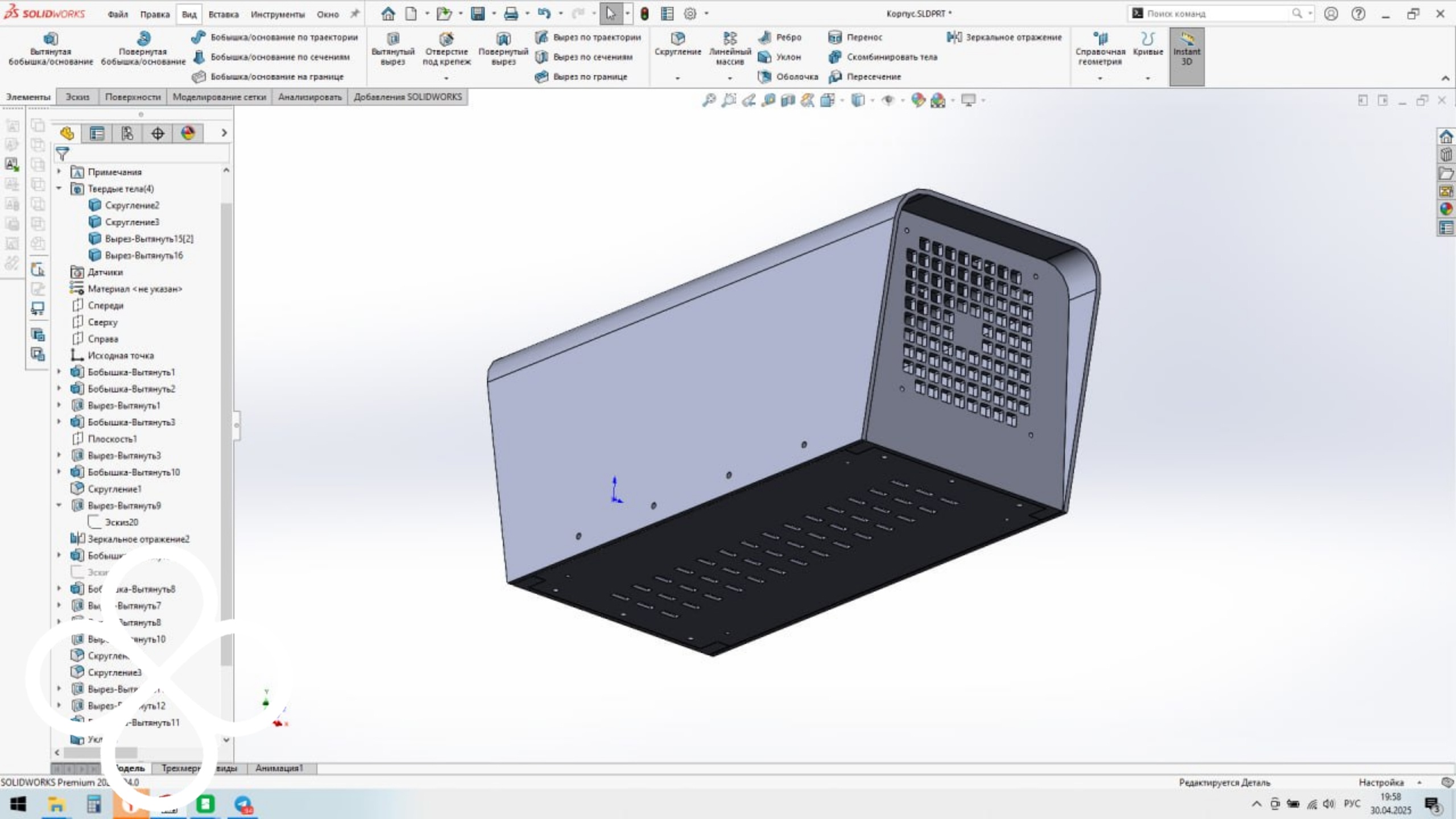Select Зеркальное отражение2 in the tree
The width and height of the screenshot is (1456, 819).
click(x=130, y=539)
